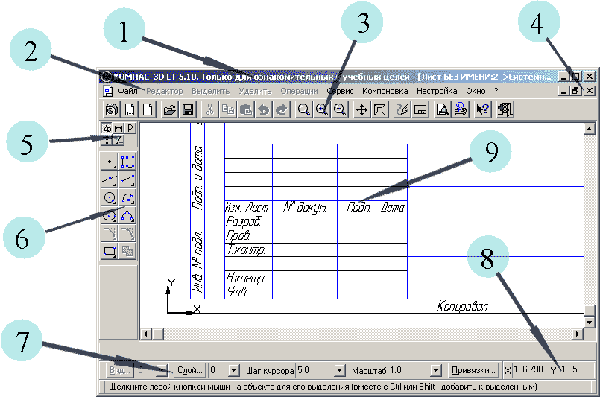Activate the pan four-arrow tool

pyautogui.click(x=361, y=110)
